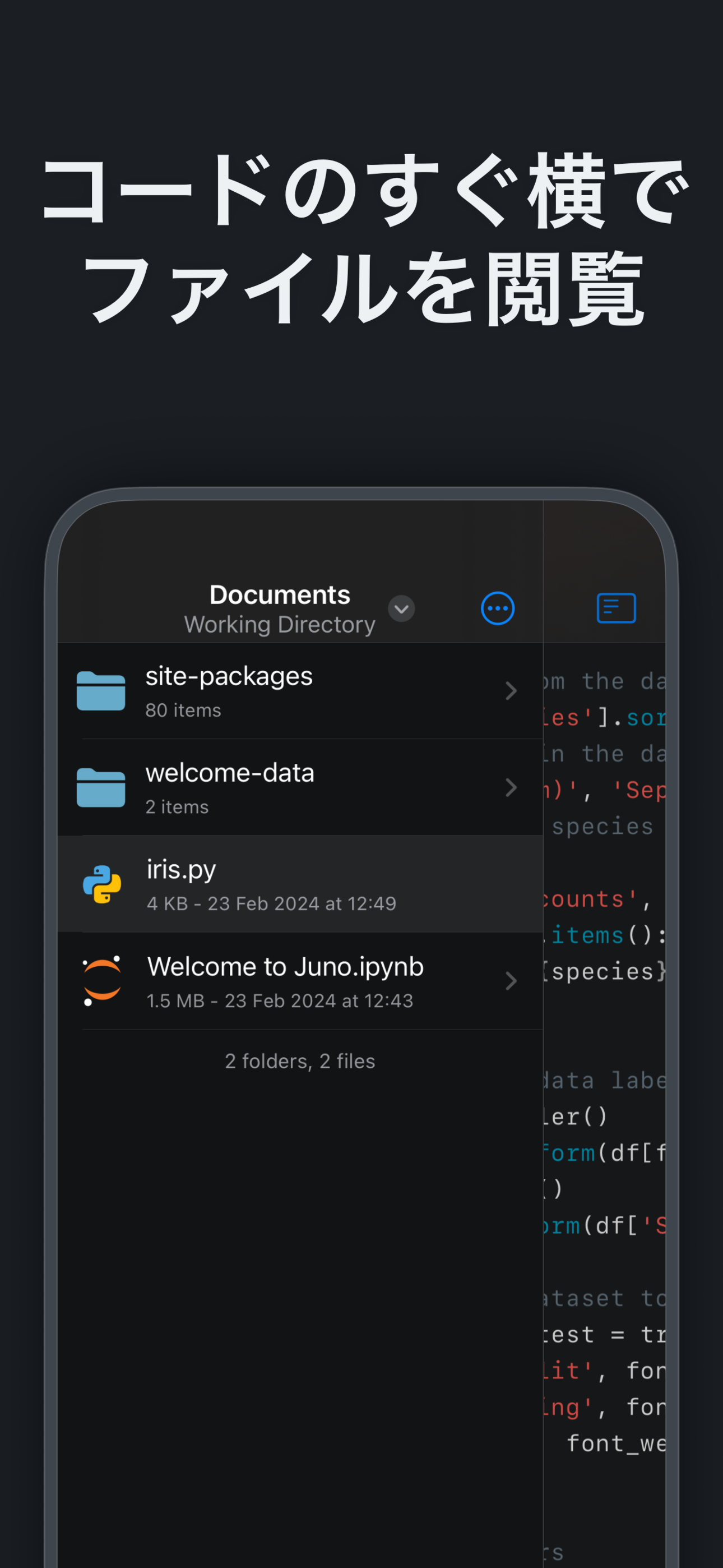Open the iris.py file
The height and width of the screenshot is (1568, 723).
pos(300,884)
